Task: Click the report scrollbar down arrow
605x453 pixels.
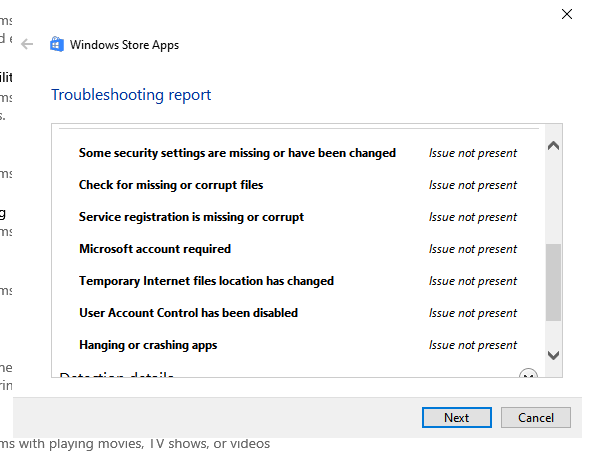Action: [x=553, y=355]
